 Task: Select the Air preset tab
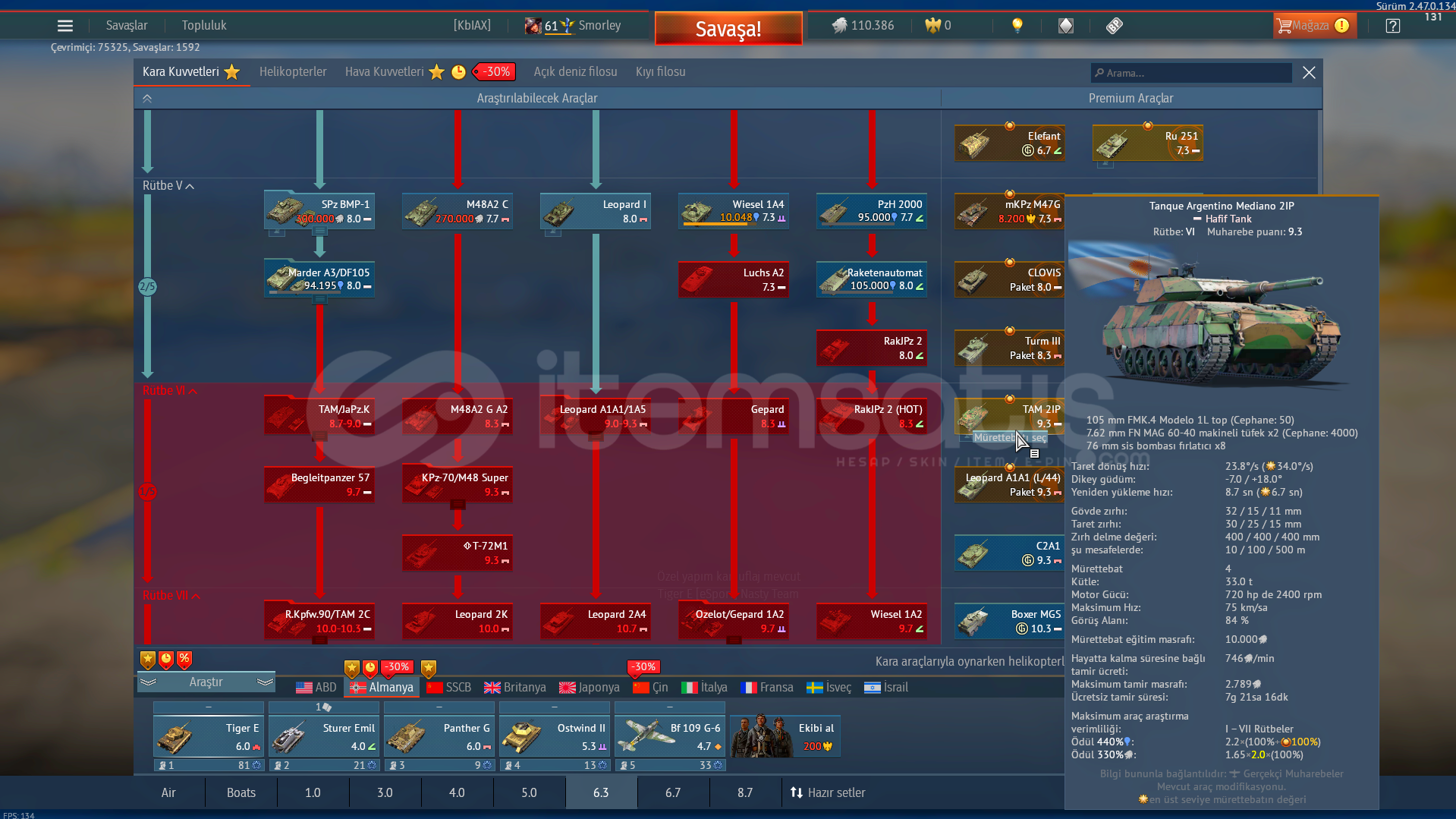(168, 793)
